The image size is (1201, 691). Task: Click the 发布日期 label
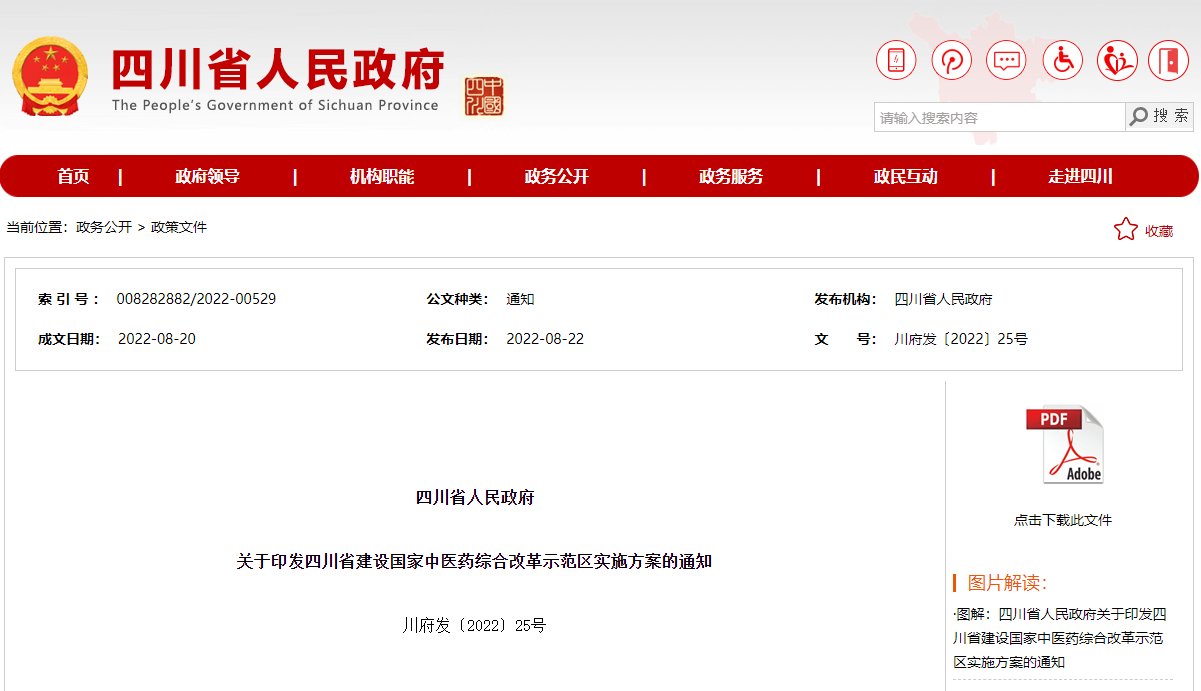(457, 339)
